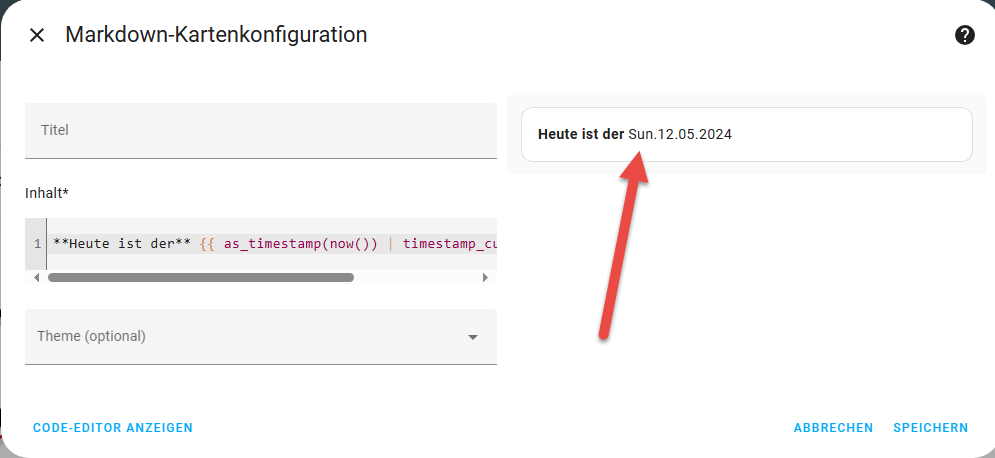Click the scroll-left arrow of the editor

point(37,277)
